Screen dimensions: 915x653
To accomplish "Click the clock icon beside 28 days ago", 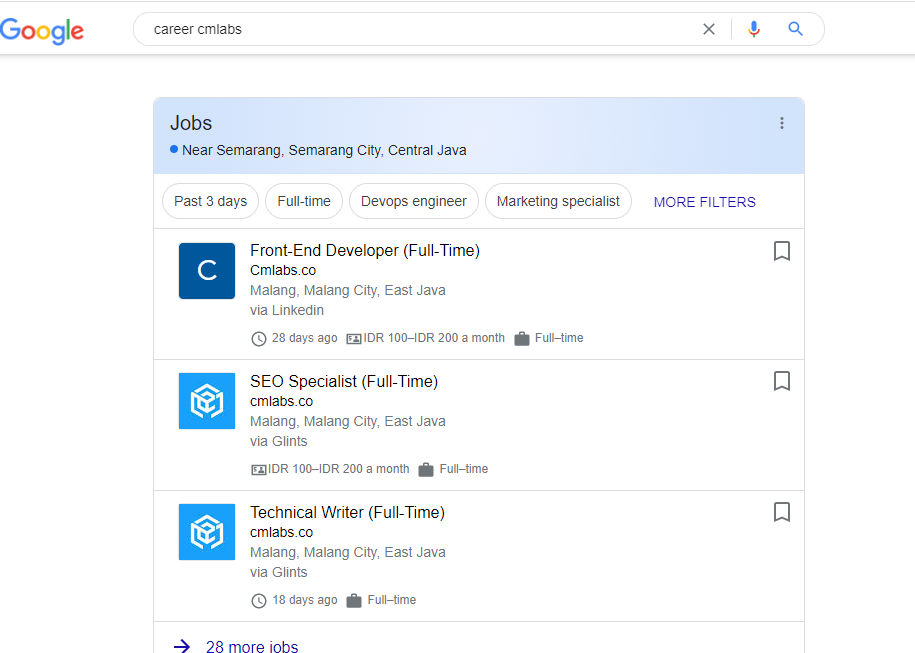I will pos(259,338).
